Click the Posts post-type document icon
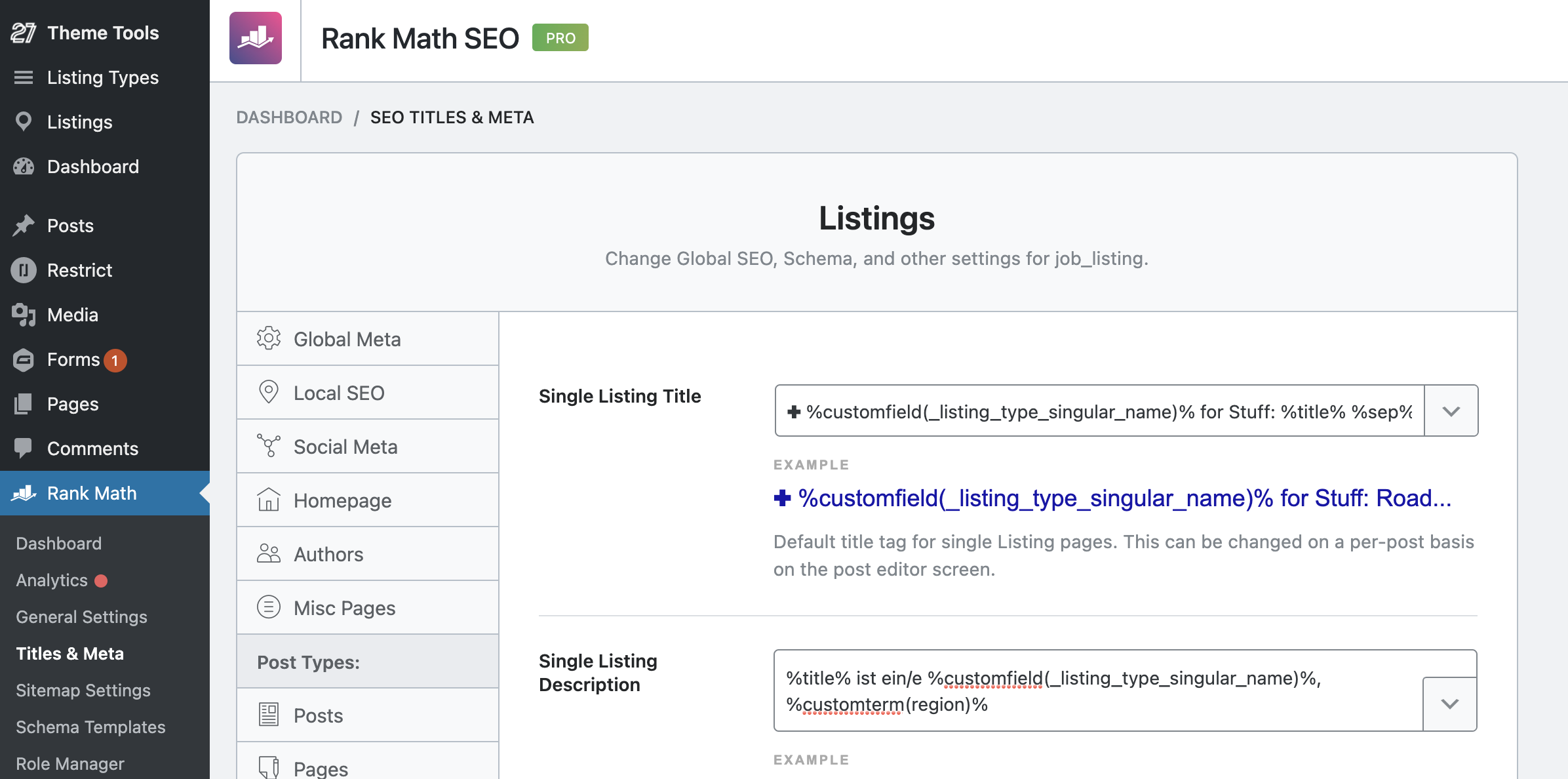The width and height of the screenshot is (1568, 779). pyautogui.click(x=269, y=715)
